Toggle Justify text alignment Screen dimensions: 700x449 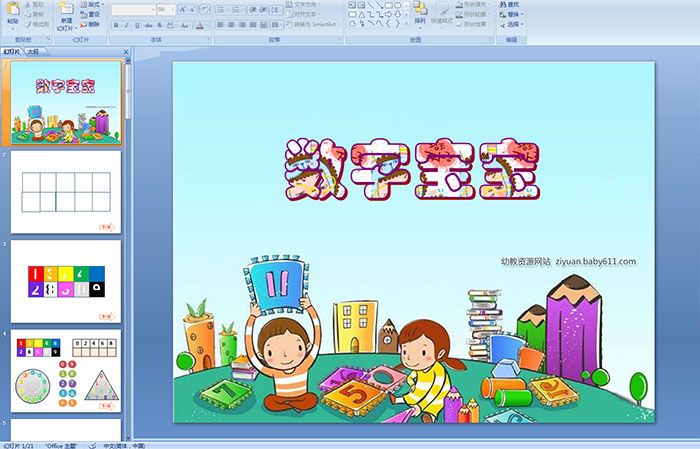252,25
